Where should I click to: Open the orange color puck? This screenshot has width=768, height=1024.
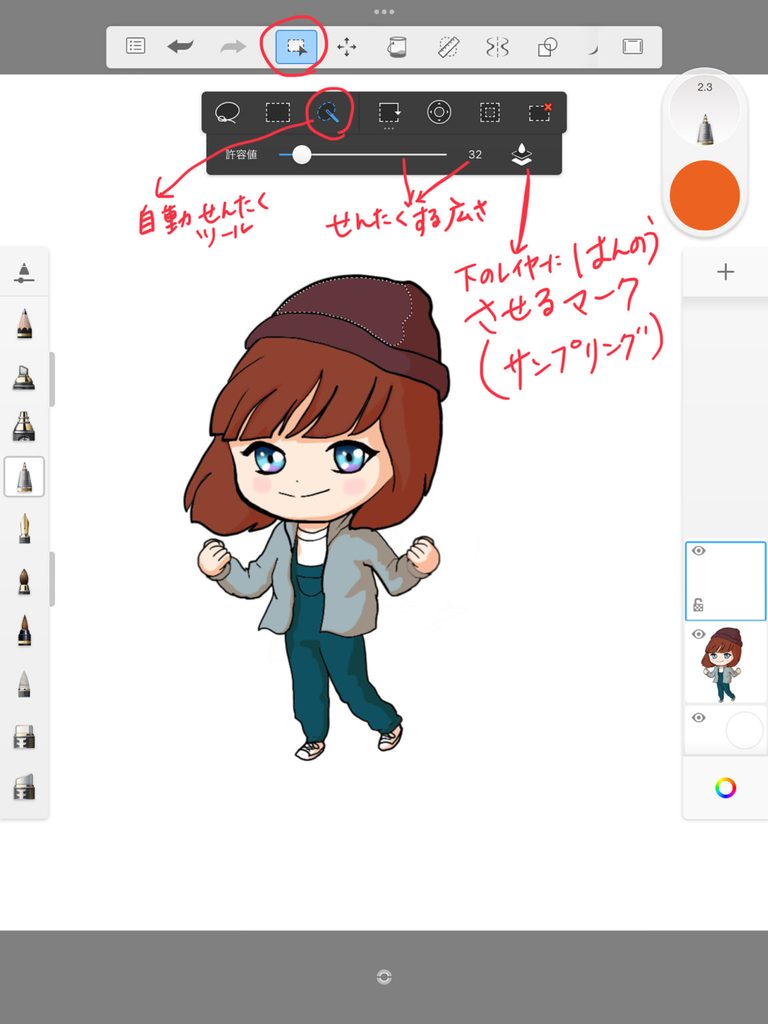pos(705,195)
